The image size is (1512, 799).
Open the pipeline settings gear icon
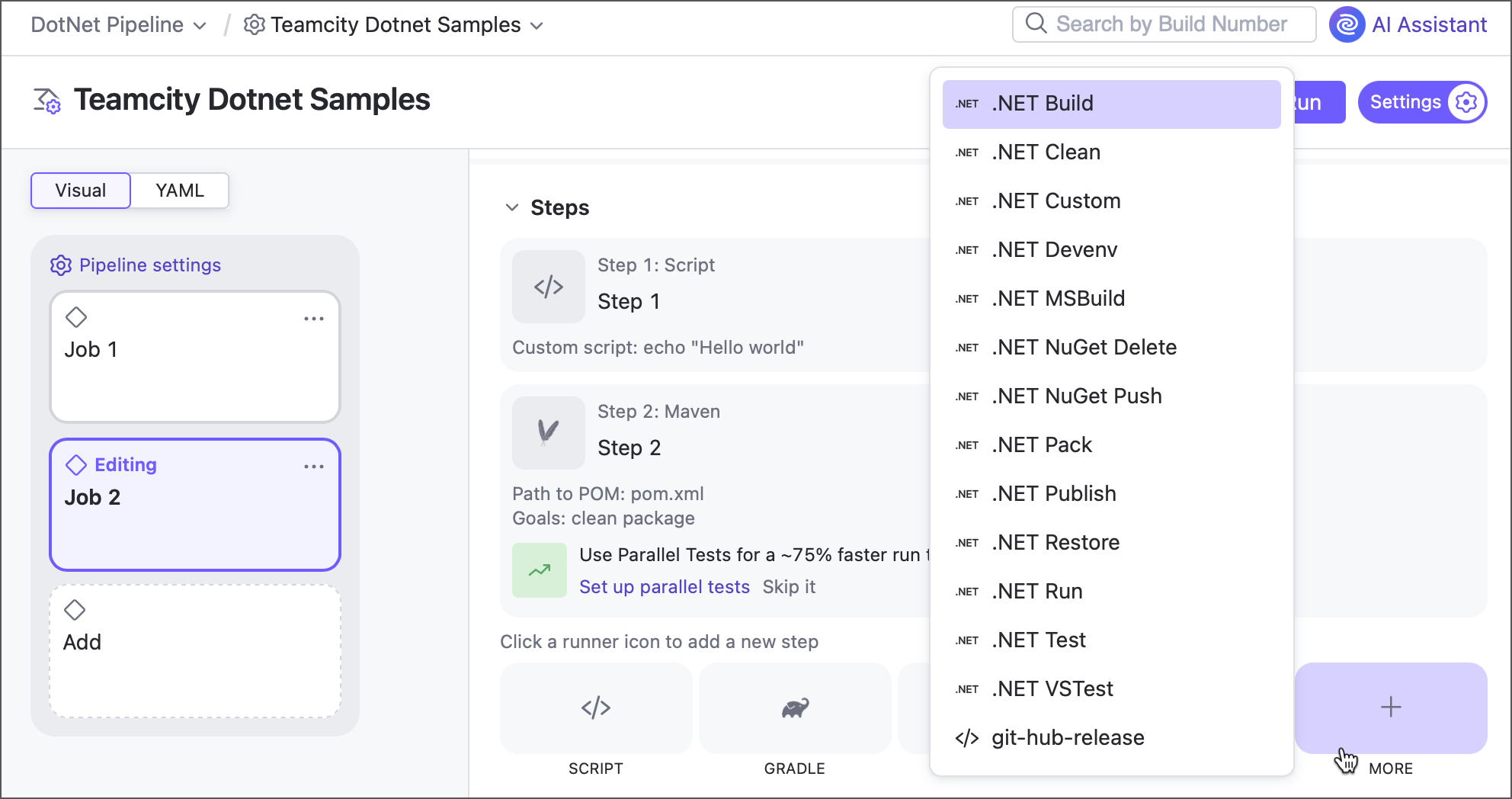point(61,265)
